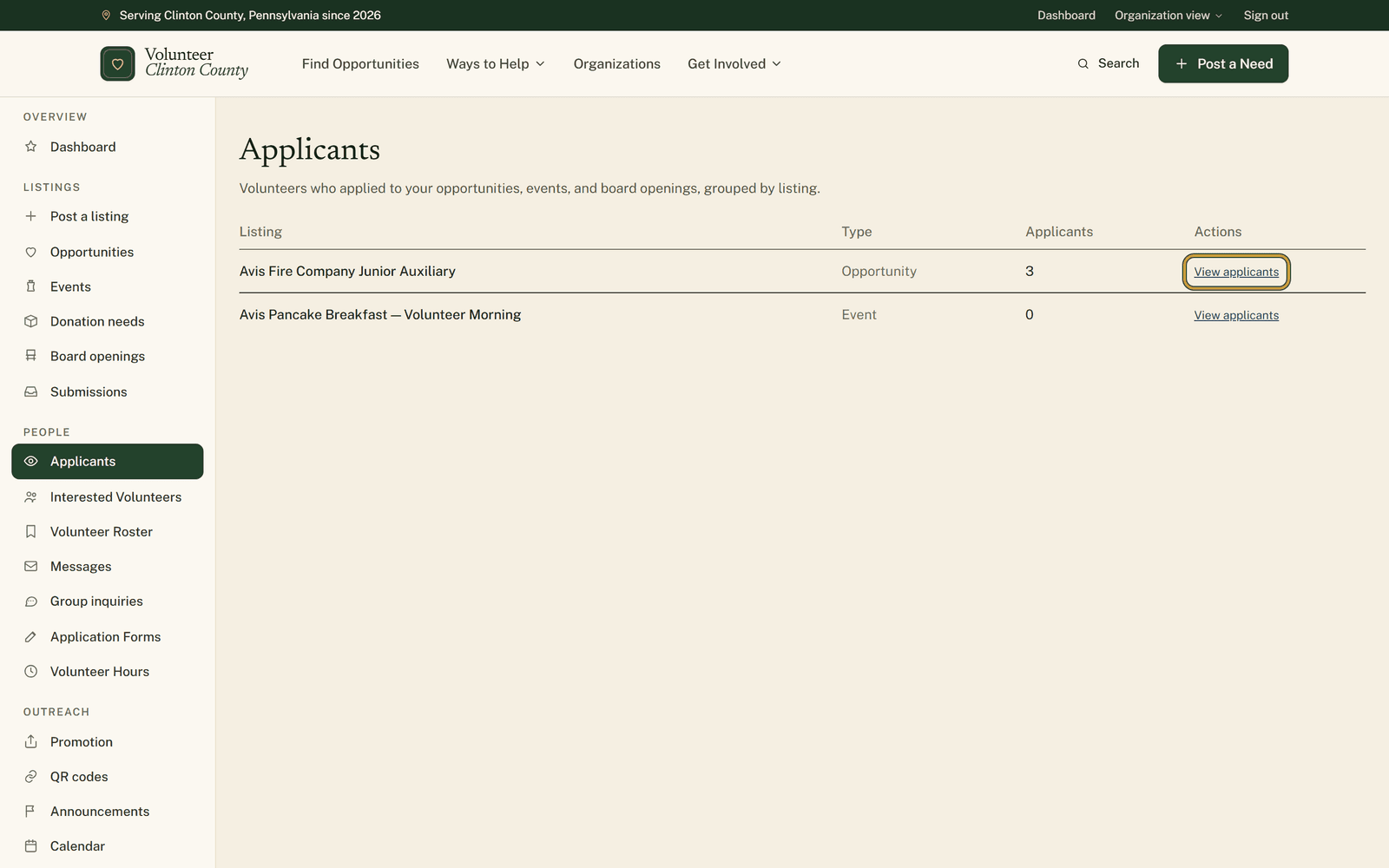Click the inbox icon beside Submissions
1389x868 pixels.
coord(31,391)
